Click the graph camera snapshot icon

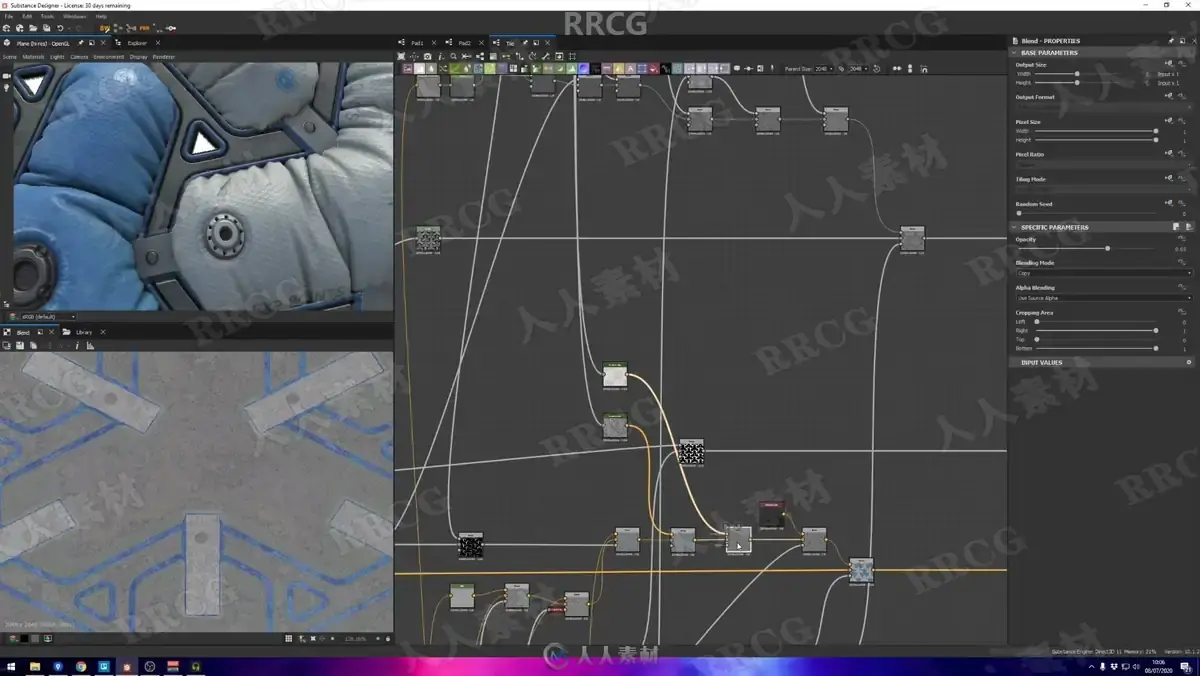click(427, 56)
